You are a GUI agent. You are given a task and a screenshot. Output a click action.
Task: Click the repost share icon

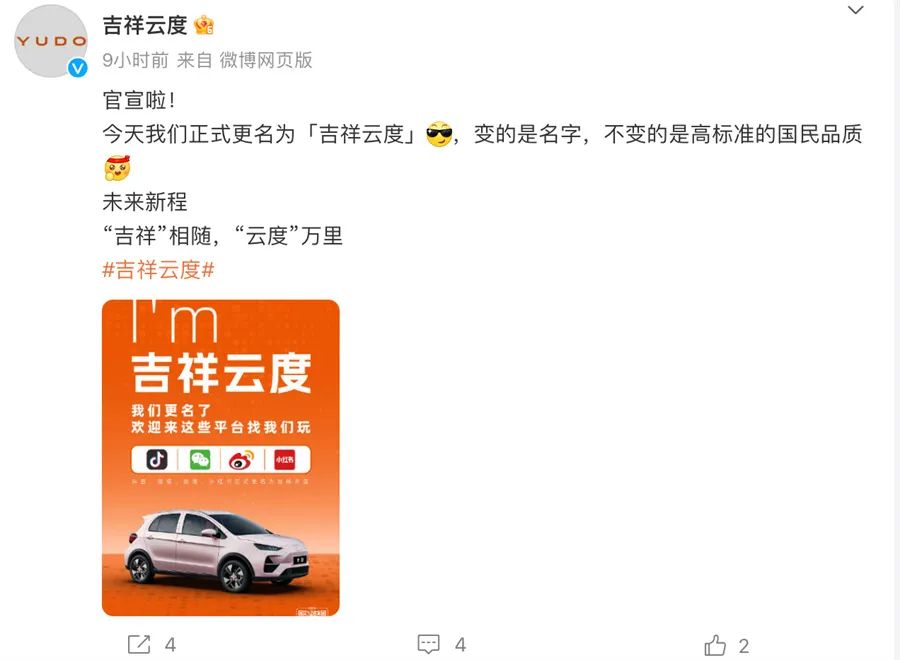tap(139, 645)
